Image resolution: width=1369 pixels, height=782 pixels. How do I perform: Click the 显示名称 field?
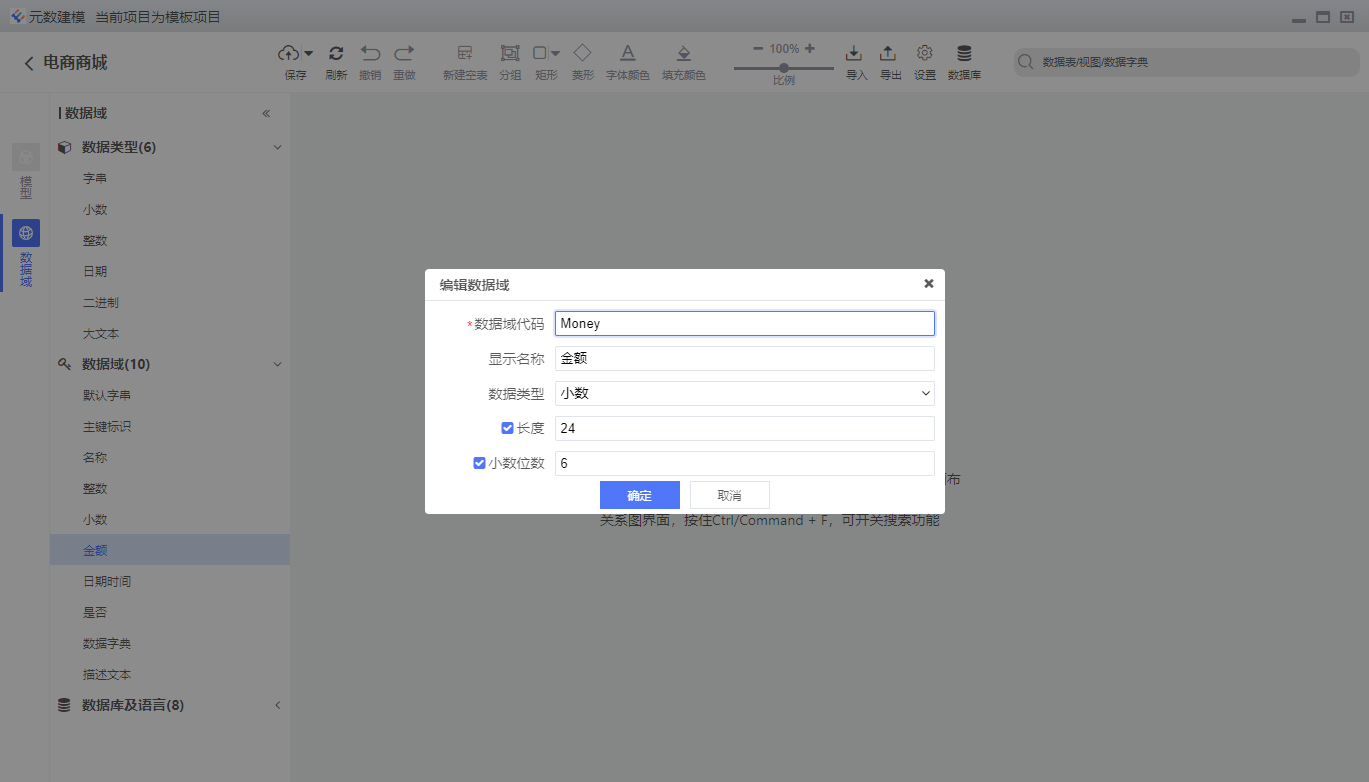coord(745,359)
